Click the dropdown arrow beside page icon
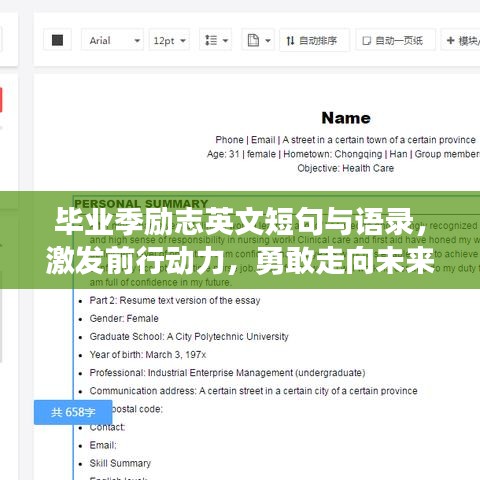480x480 pixels. [268, 41]
